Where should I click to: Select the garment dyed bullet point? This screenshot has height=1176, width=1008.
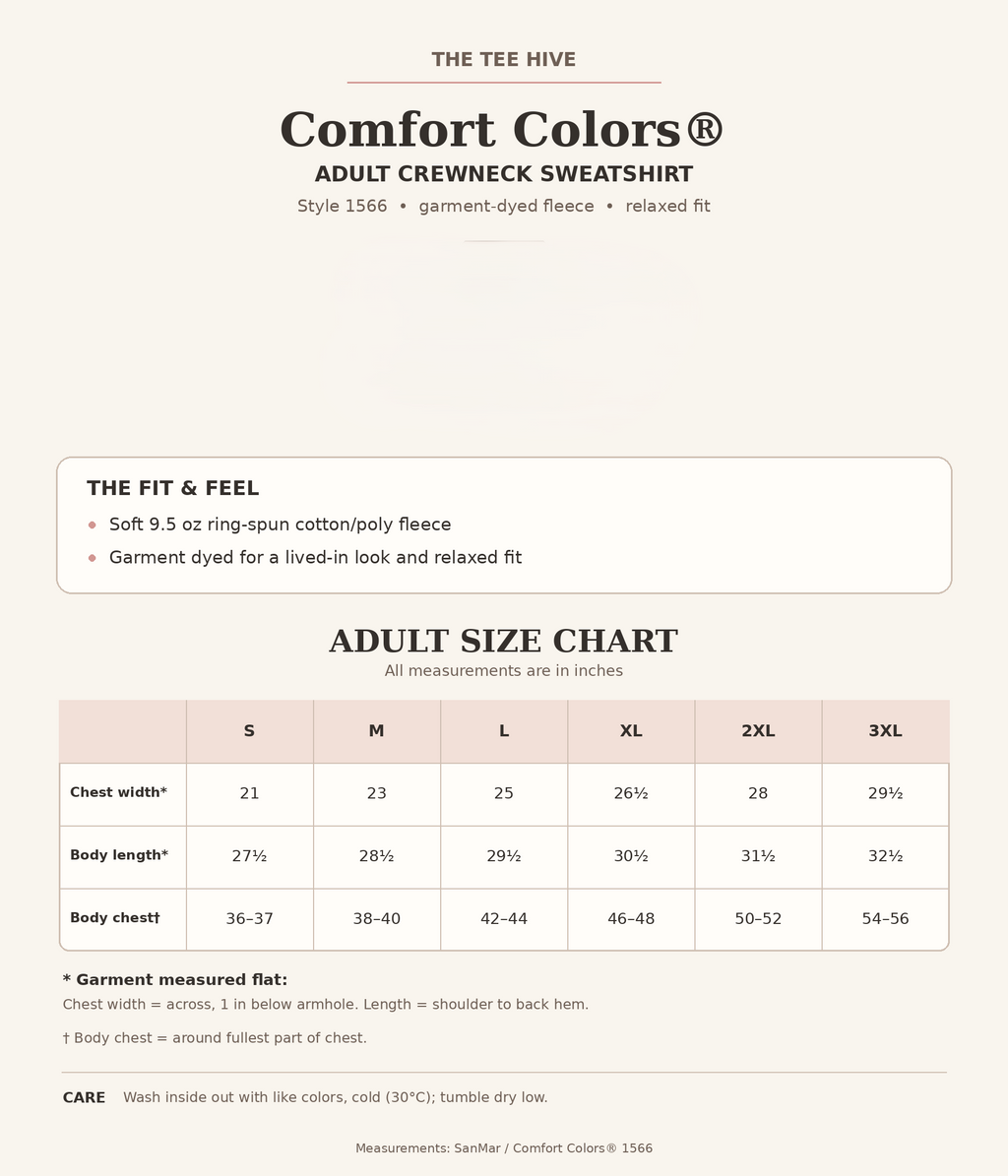coord(315,557)
